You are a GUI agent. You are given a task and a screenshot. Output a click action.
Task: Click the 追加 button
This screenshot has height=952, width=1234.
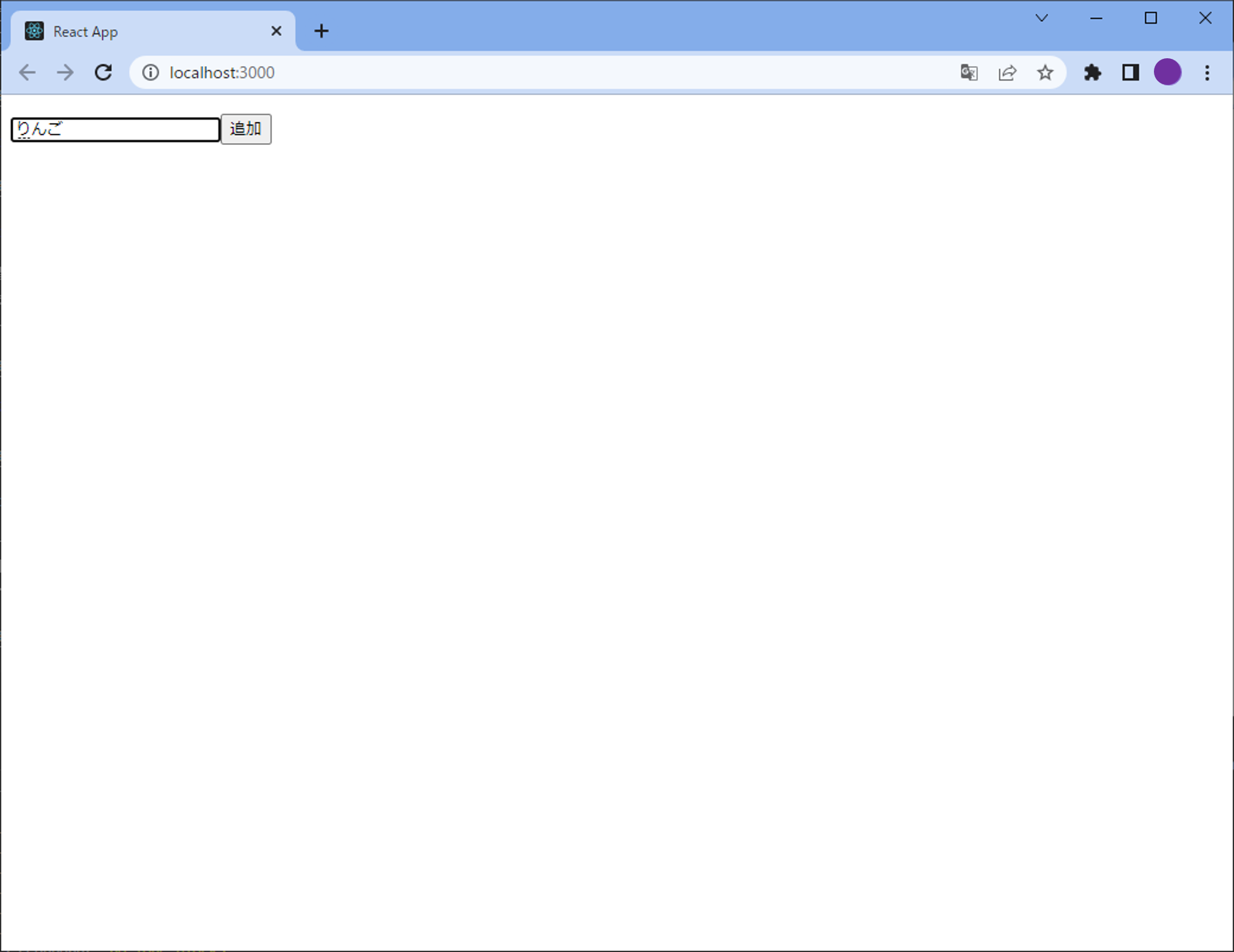pos(246,129)
